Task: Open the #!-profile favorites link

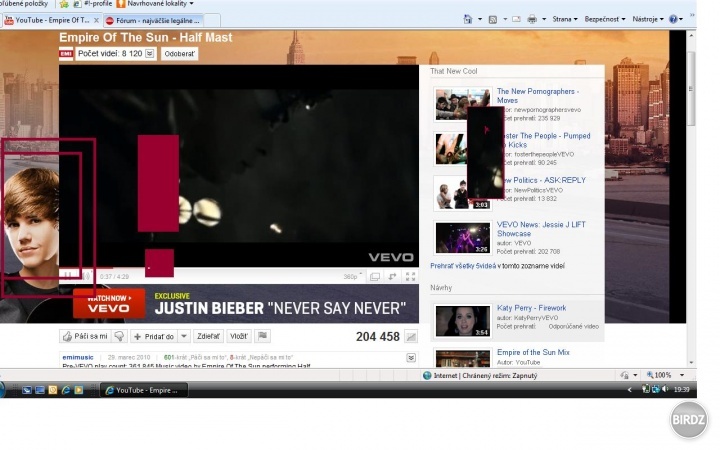Action: 92,4
